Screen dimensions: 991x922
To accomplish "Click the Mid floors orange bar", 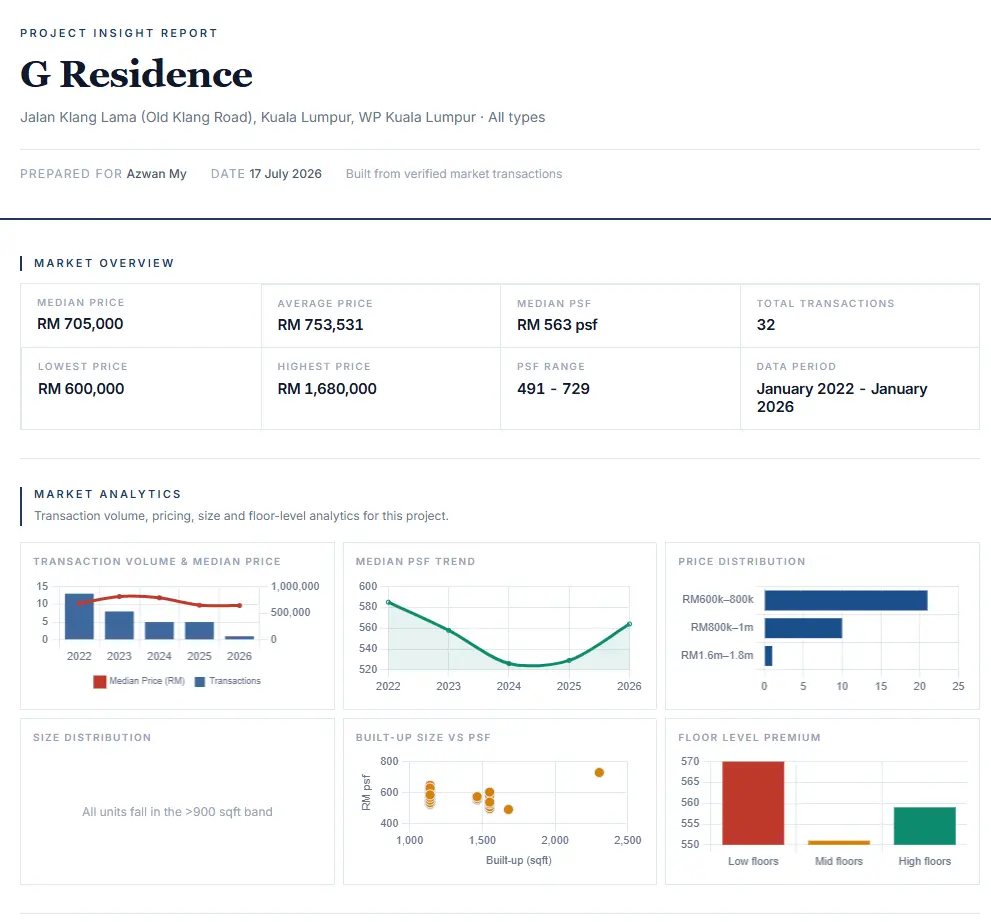I will click(839, 842).
